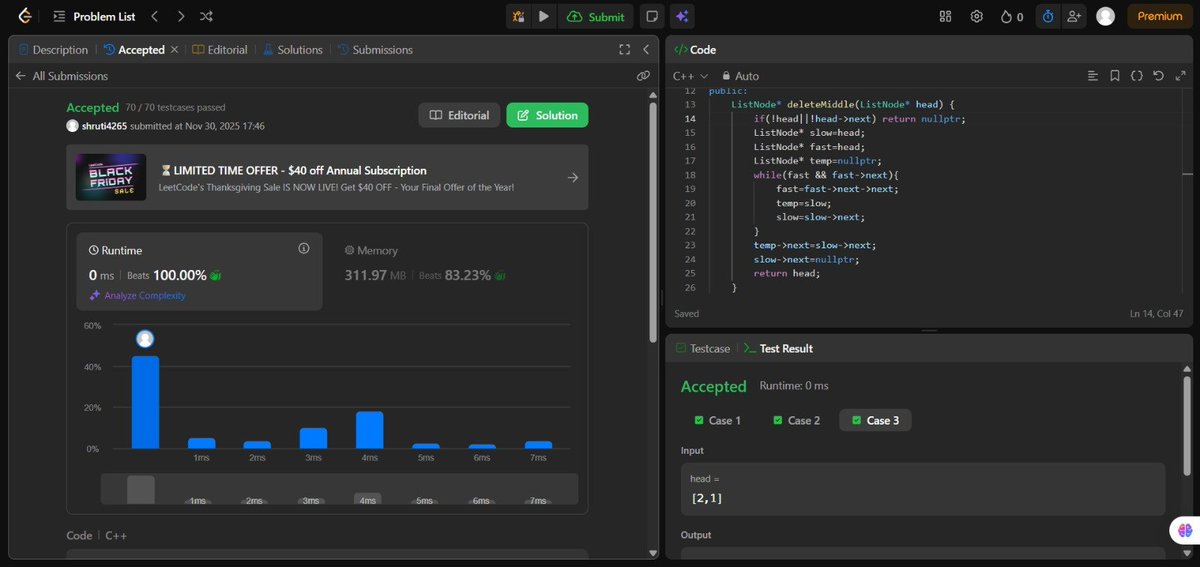Click the green Solution button
Screen dimensions: 1200x567
[x=547, y=115]
